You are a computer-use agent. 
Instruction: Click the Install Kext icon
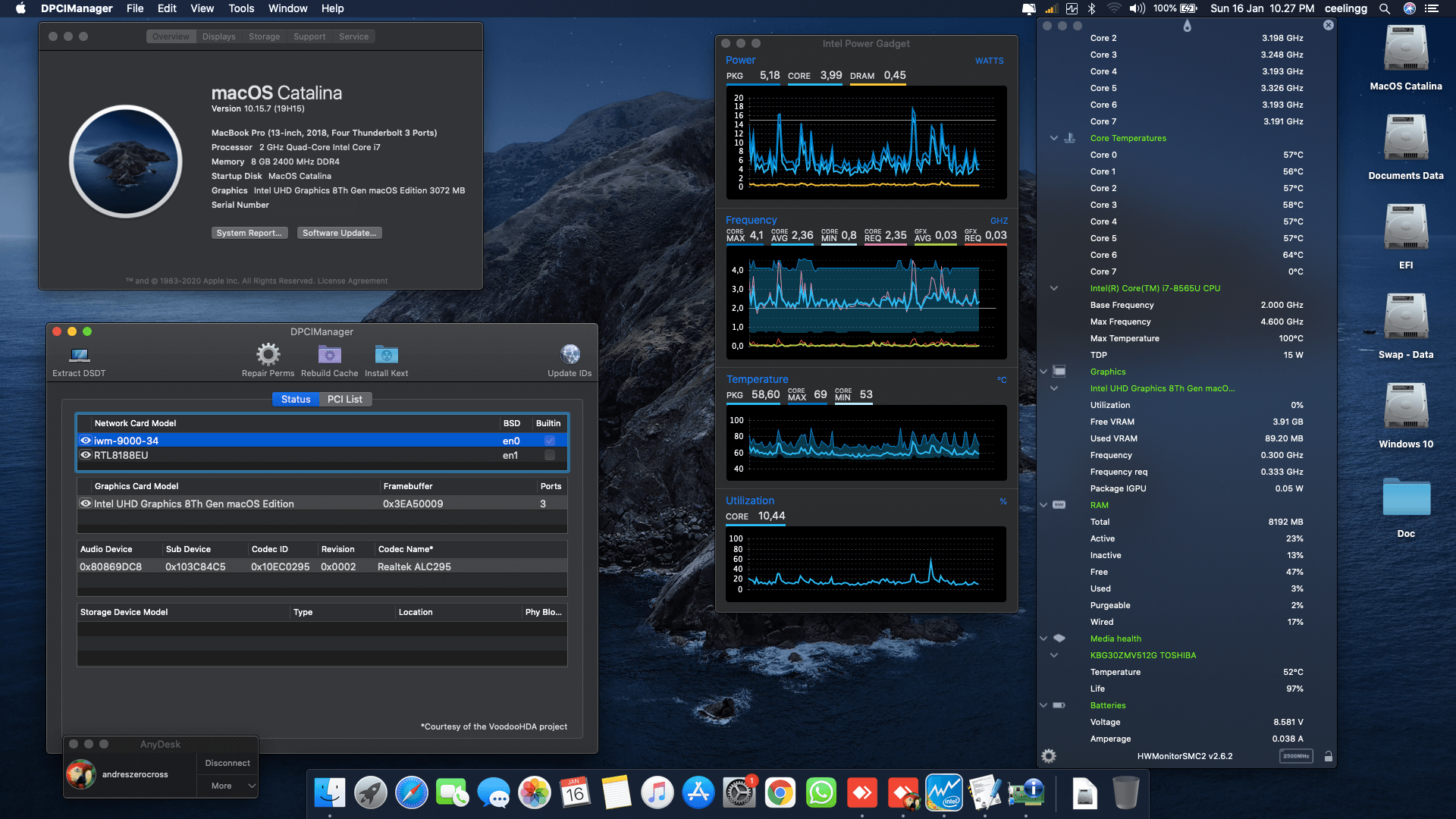tap(386, 354)
